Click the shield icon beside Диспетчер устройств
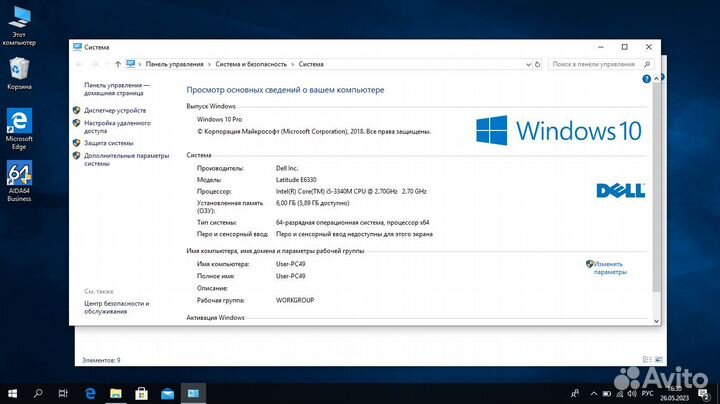Viewport: 720px width, 404px height. (77, 110)
